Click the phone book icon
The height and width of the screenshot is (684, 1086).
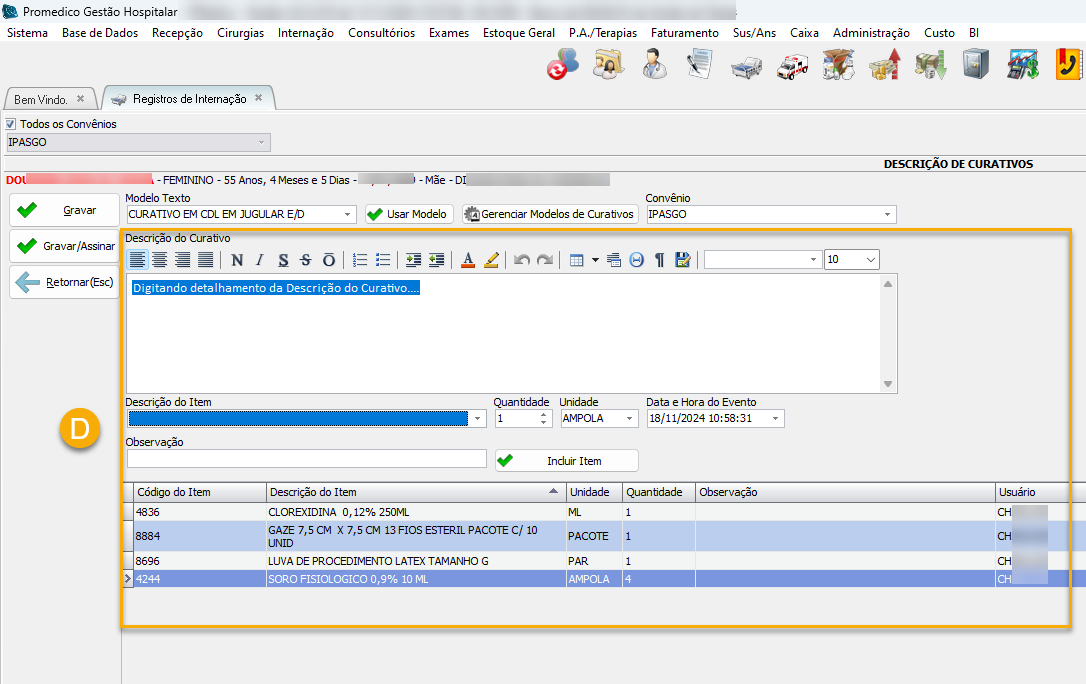1070,66
